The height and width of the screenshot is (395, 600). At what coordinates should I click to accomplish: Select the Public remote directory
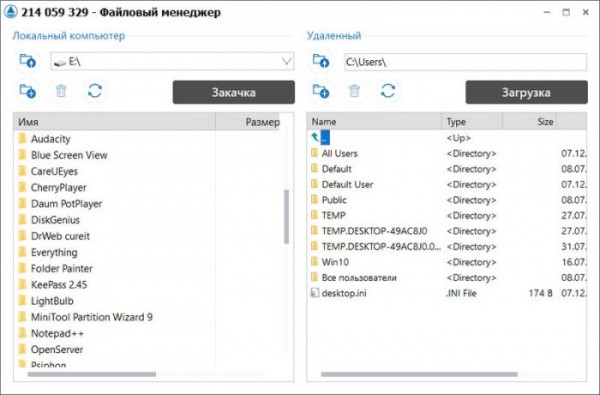329,200
